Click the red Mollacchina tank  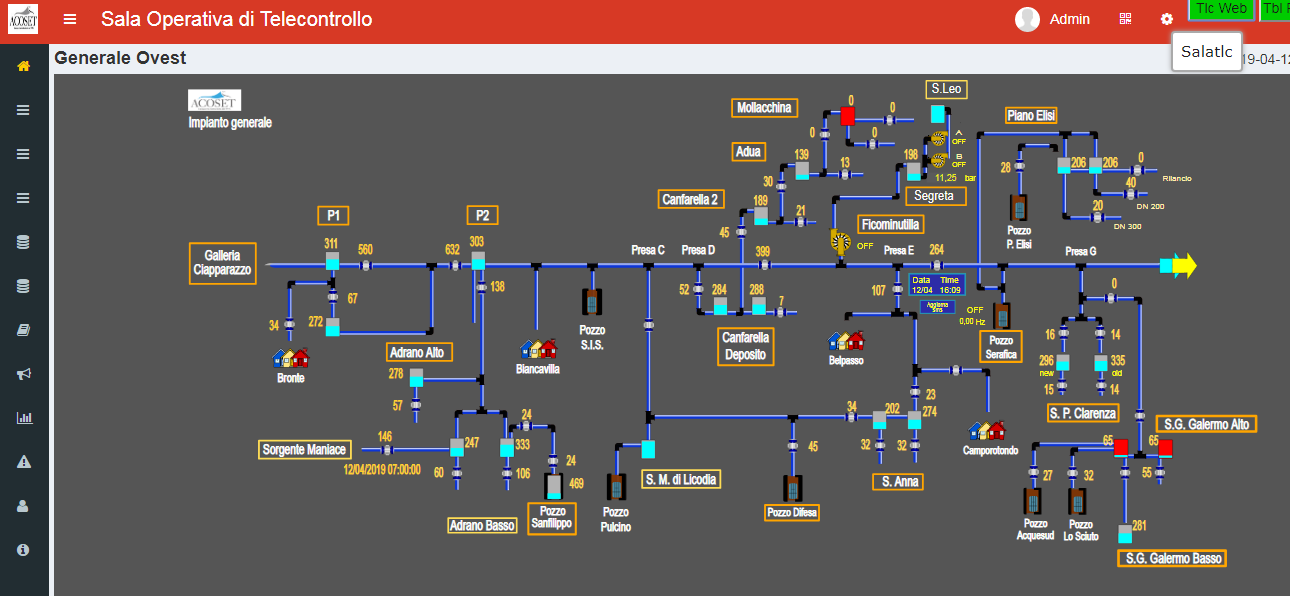[848, 116]
